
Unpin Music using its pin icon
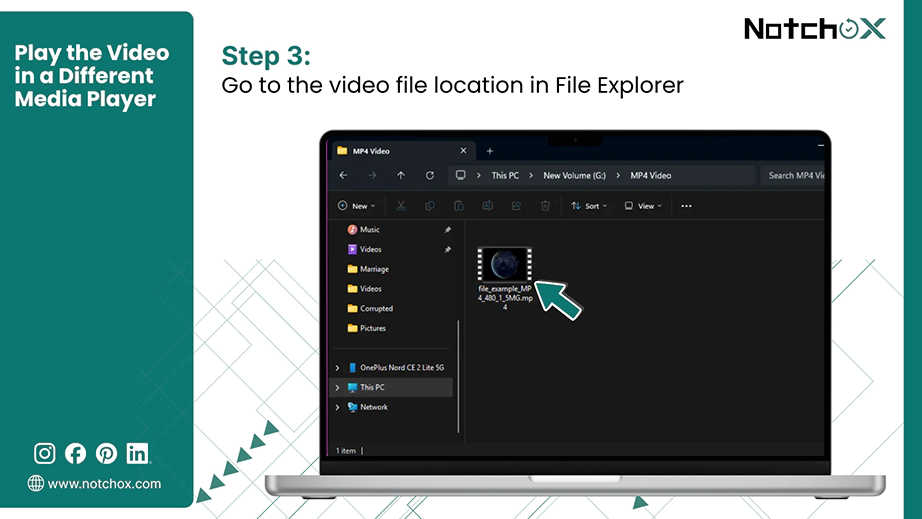[447, 230]
